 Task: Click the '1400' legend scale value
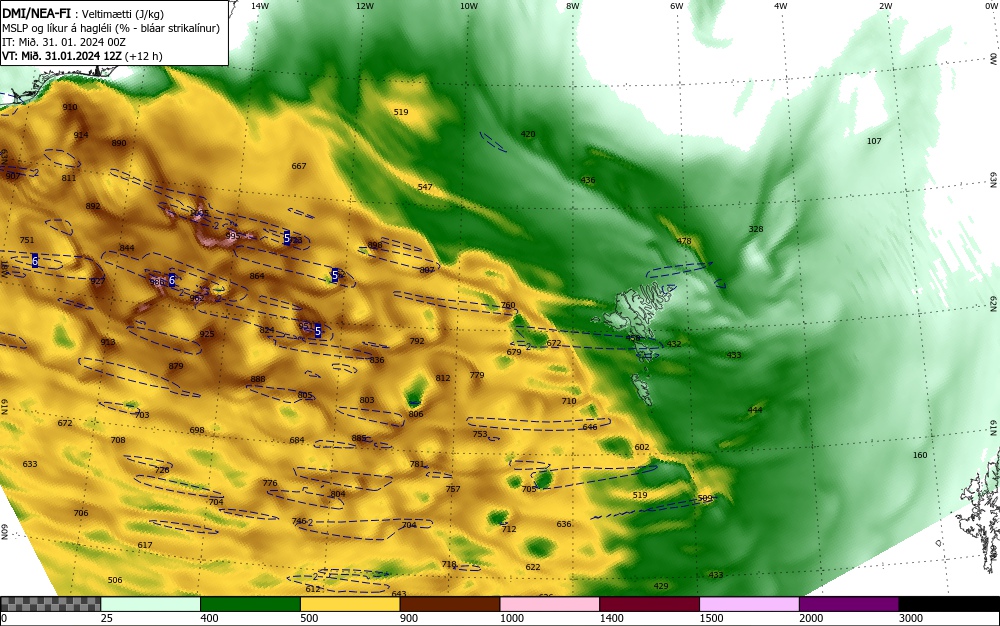(x=611, y=618)
